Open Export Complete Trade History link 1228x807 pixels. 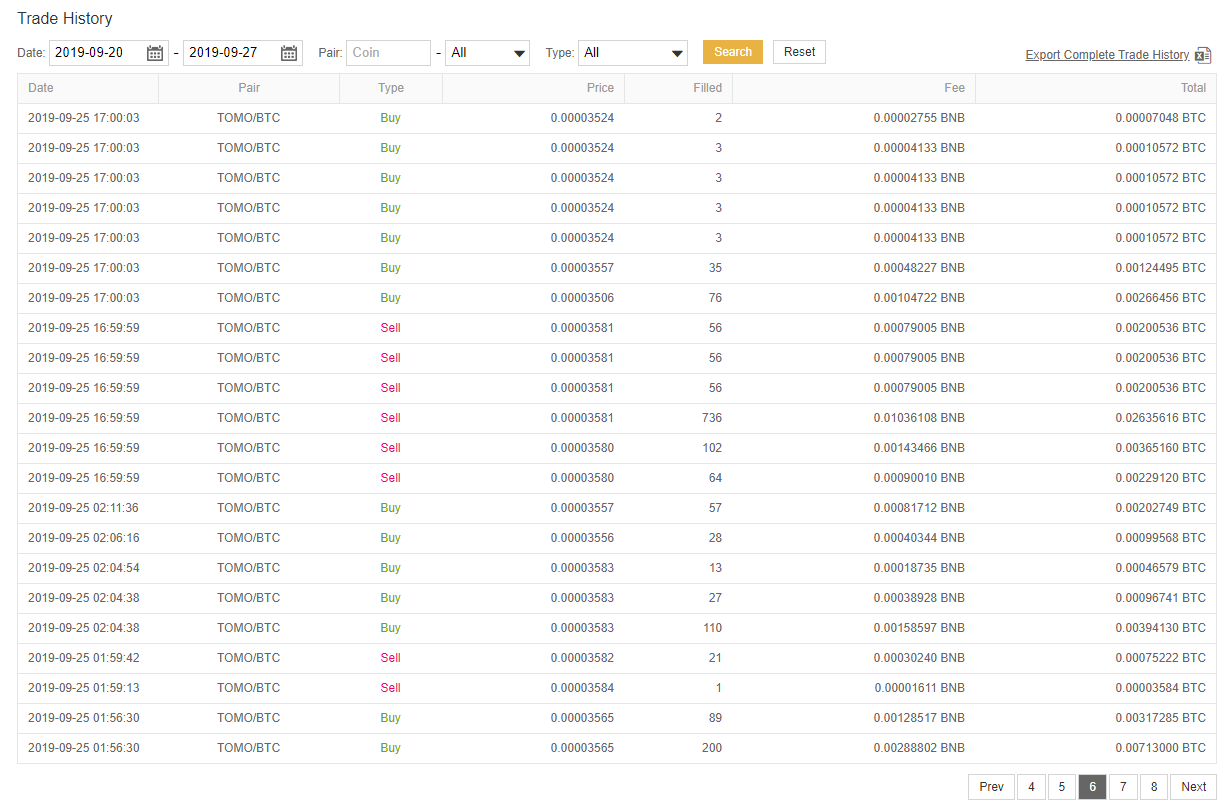pos(1107,55)
